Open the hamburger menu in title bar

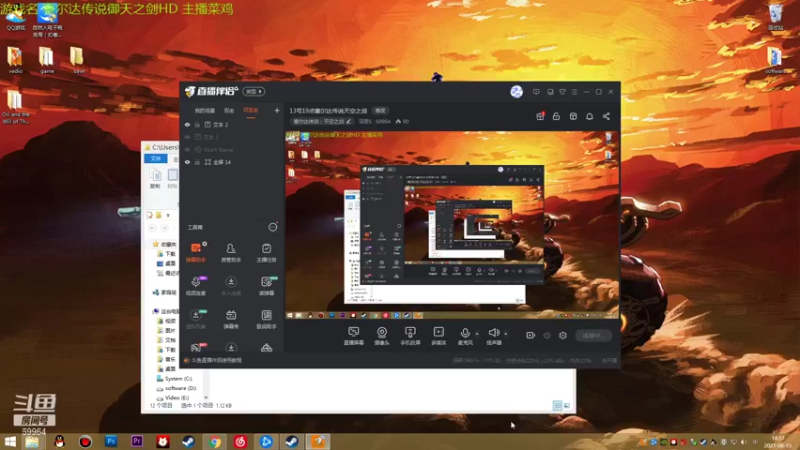tap(574, 92)
